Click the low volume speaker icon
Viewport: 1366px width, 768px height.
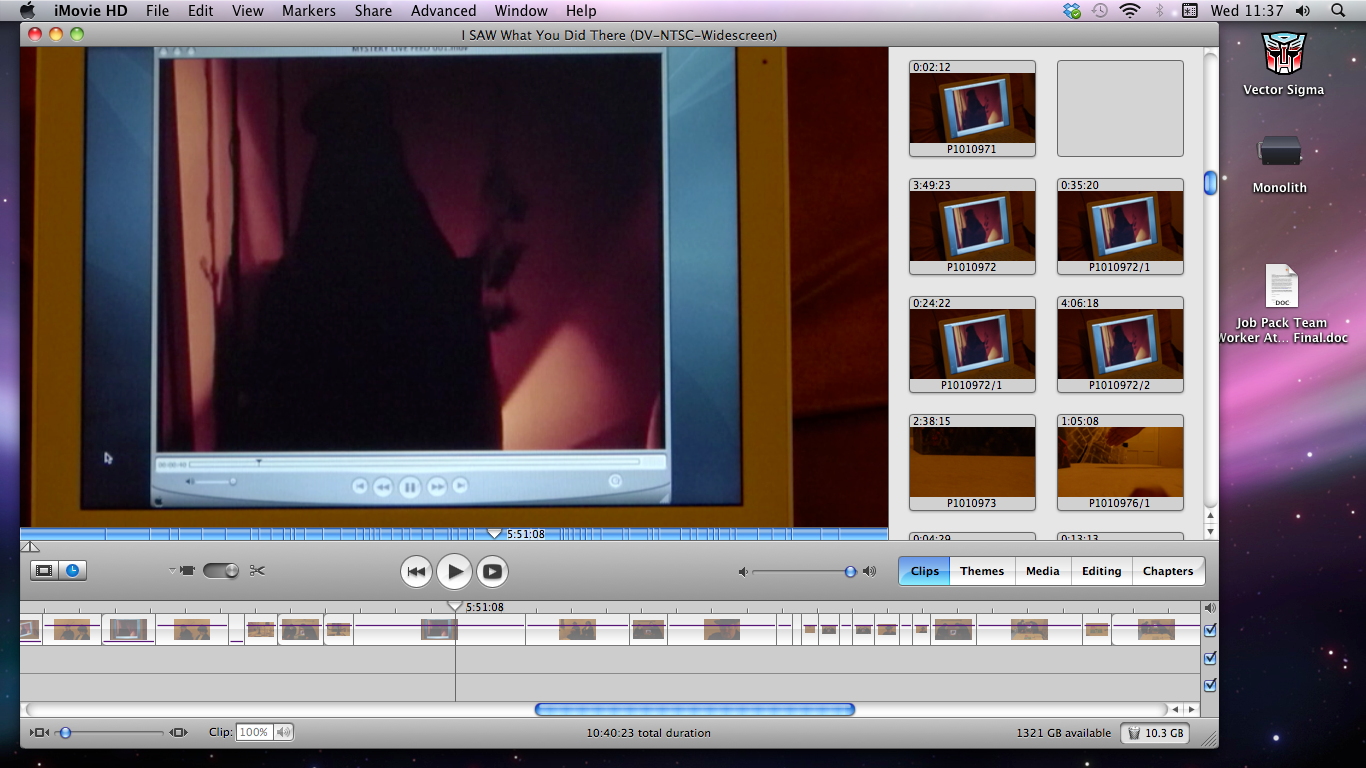[743, 572]
